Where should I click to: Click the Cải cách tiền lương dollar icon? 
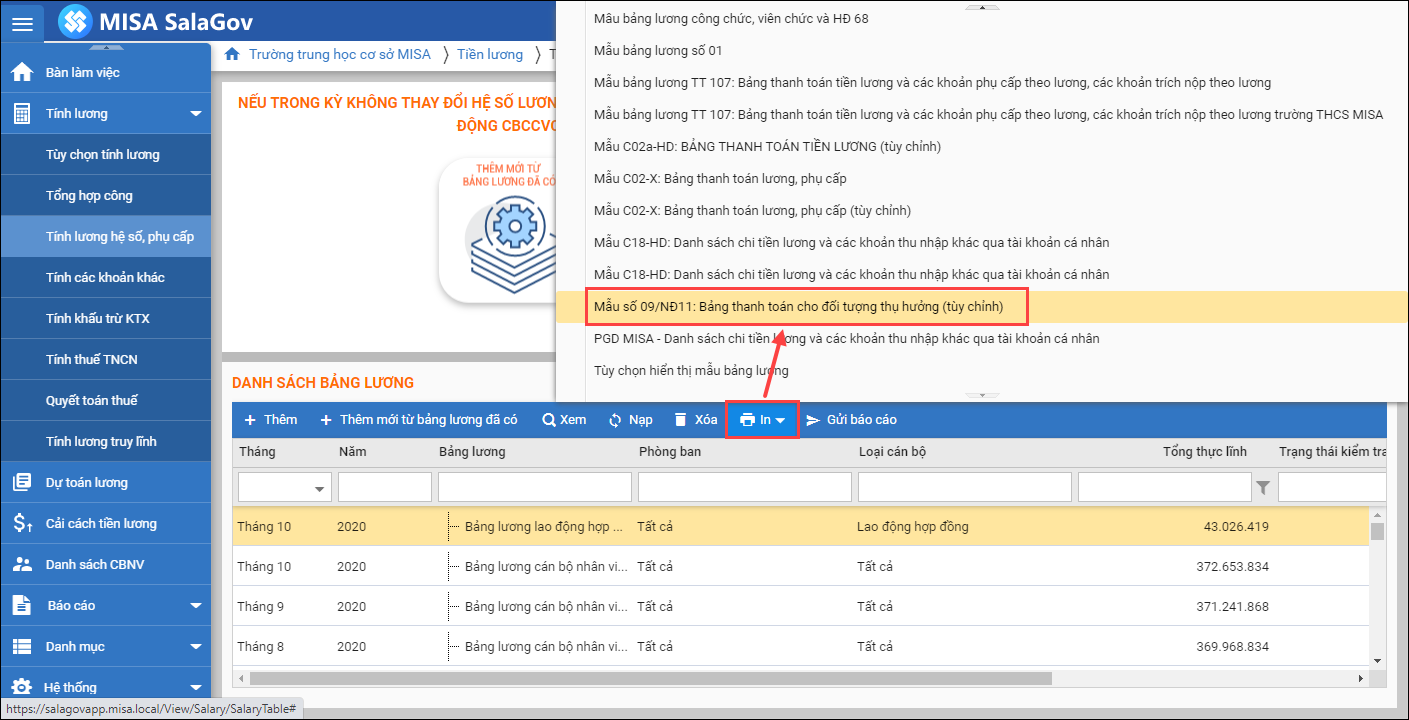pyautogui.click(x=22, y=523)
